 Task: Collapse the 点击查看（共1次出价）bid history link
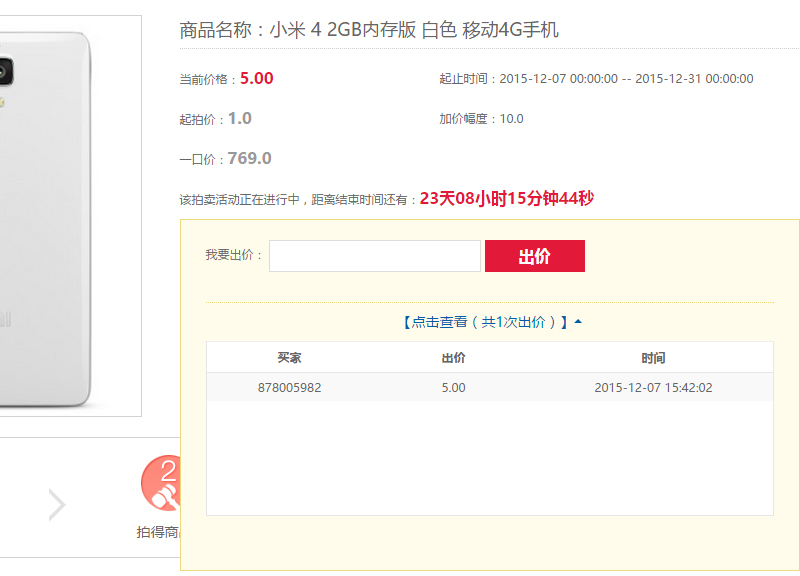click(485, 322)
